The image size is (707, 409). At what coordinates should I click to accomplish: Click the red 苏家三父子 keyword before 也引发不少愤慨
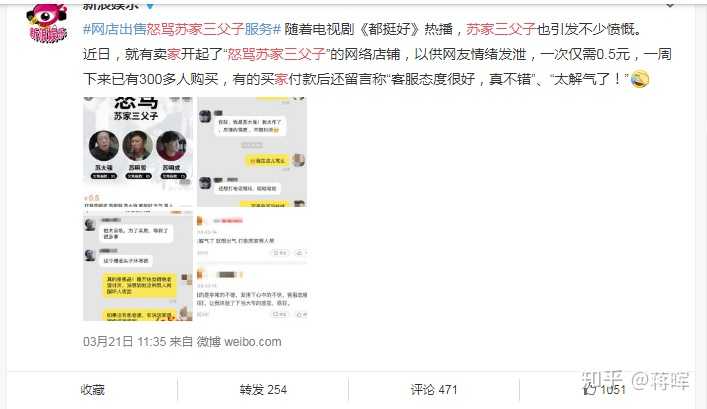pyautogui.click(x=501, y=29)
